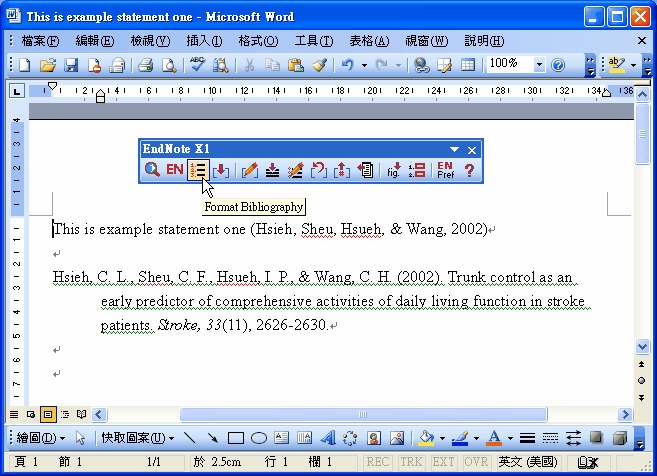Open the File (檔案) menu
The width and height of the screenshot is (657, 476).
(40, 41)
